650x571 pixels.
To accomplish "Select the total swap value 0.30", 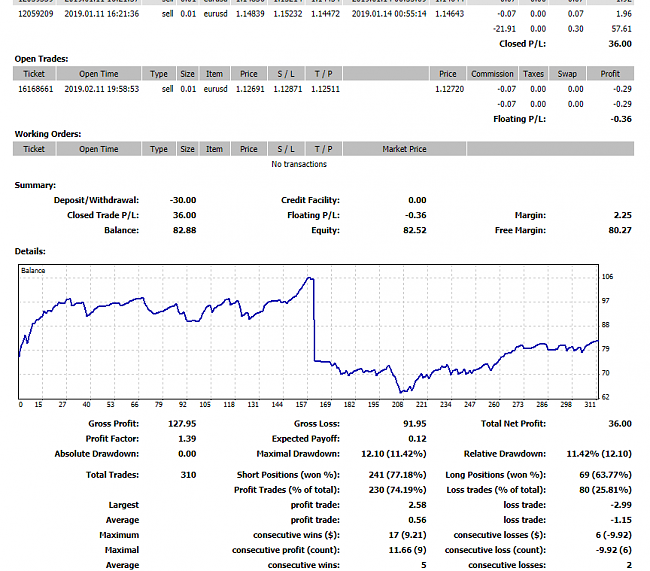I will tap(575, 29).
